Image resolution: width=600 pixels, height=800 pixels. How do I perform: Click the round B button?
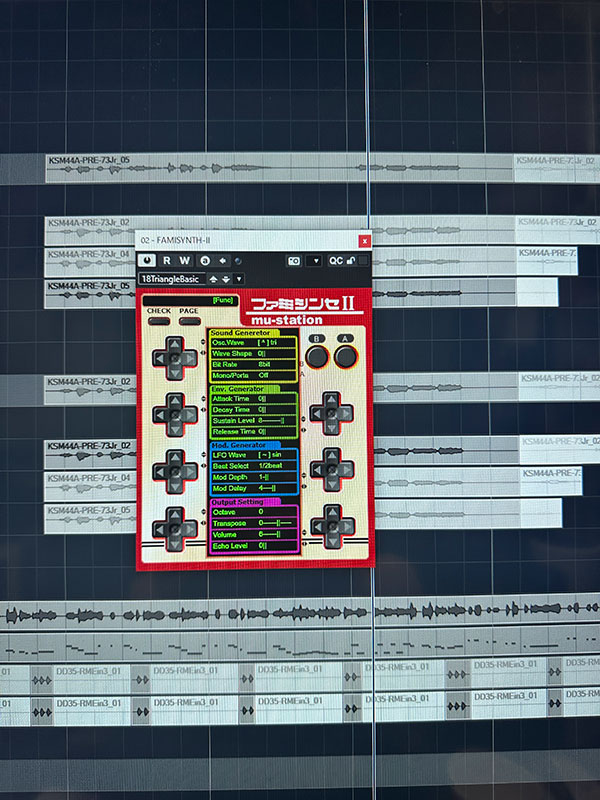pyautogui.click(x=316, y=357)
